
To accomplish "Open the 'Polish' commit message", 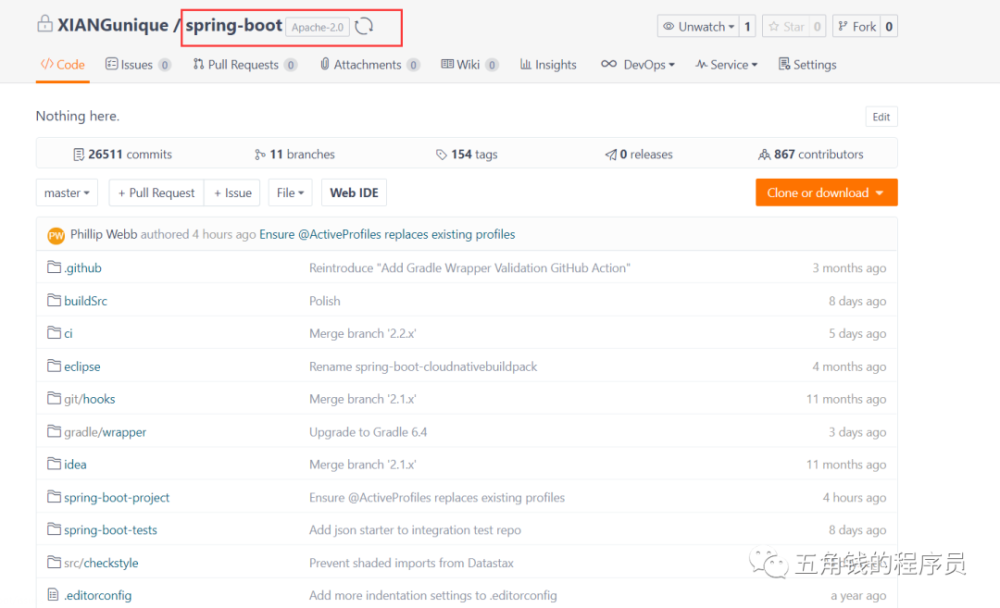I will pyautogui.click(x=325, y=301).
